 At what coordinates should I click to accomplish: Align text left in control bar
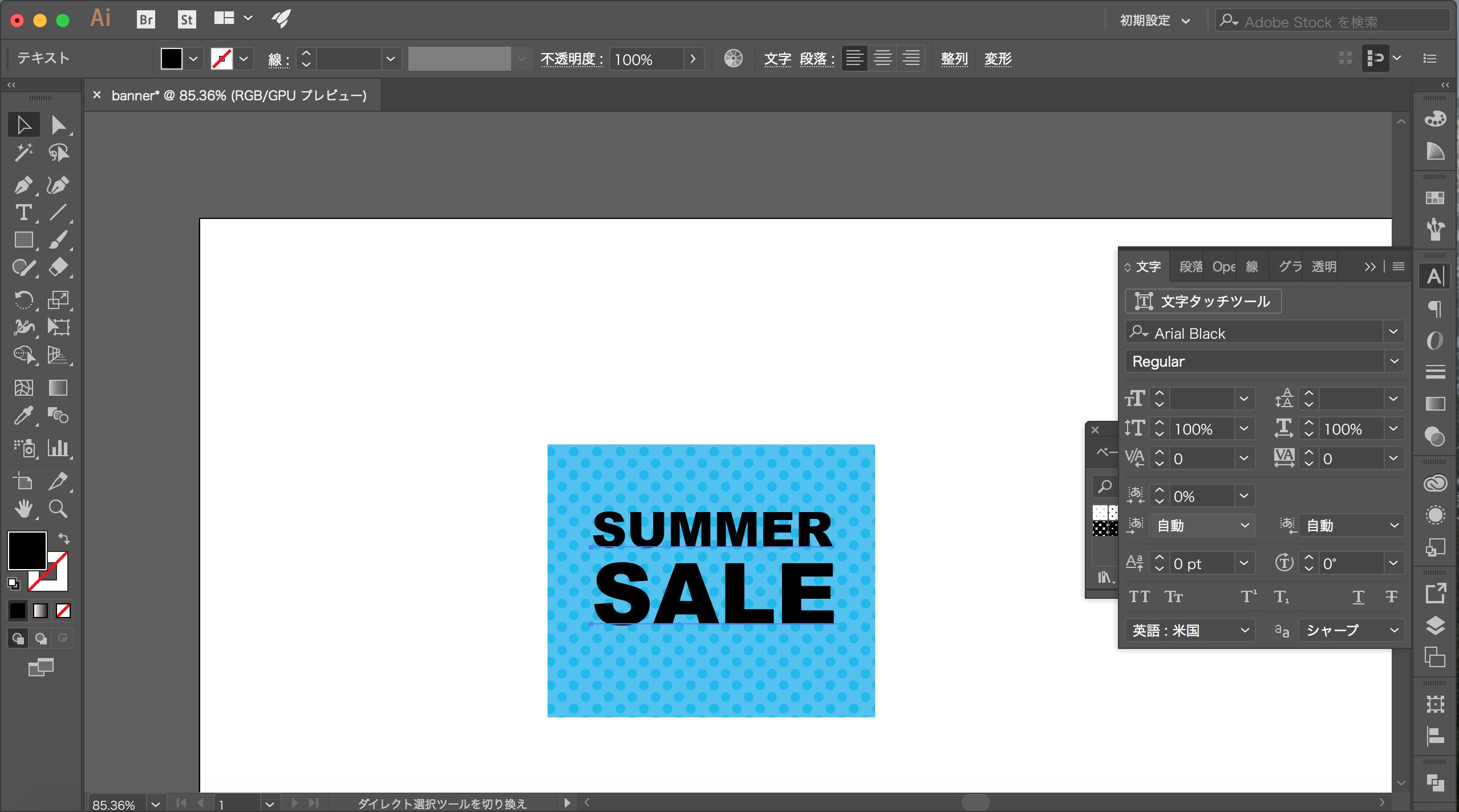(854, 59)
